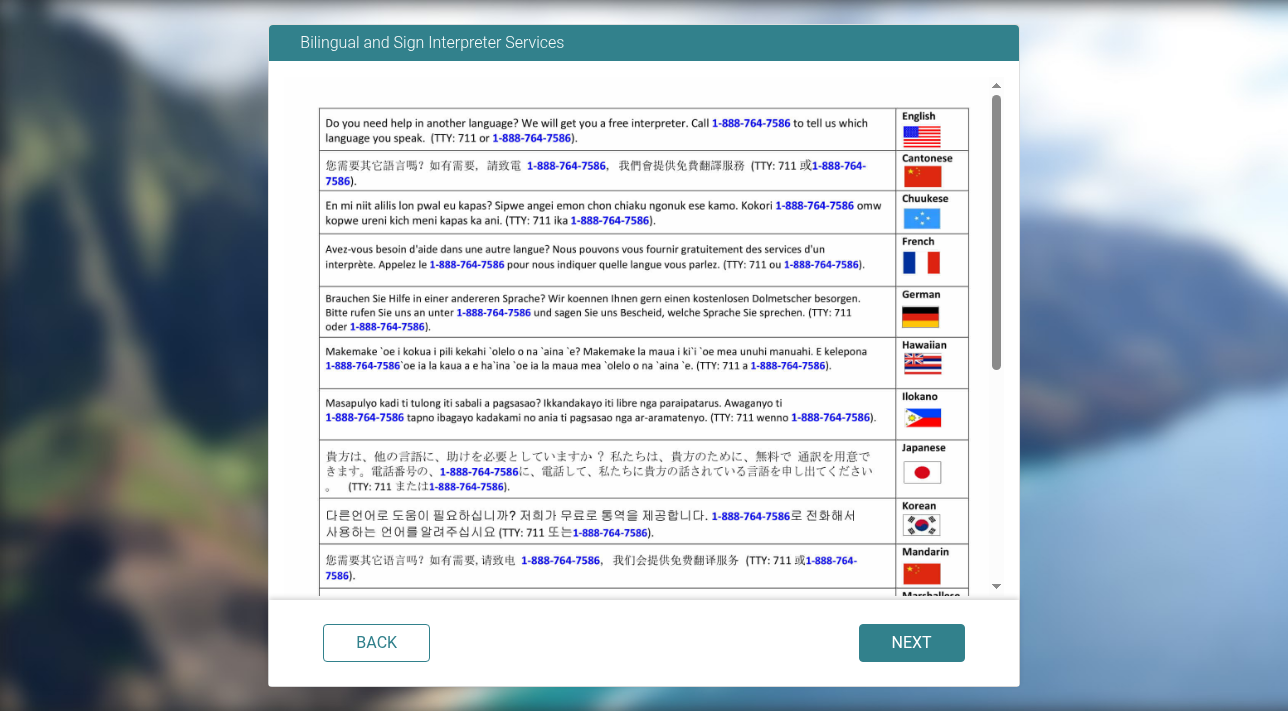
Task: Click the Korean language paragraph text
Action: 590,524
